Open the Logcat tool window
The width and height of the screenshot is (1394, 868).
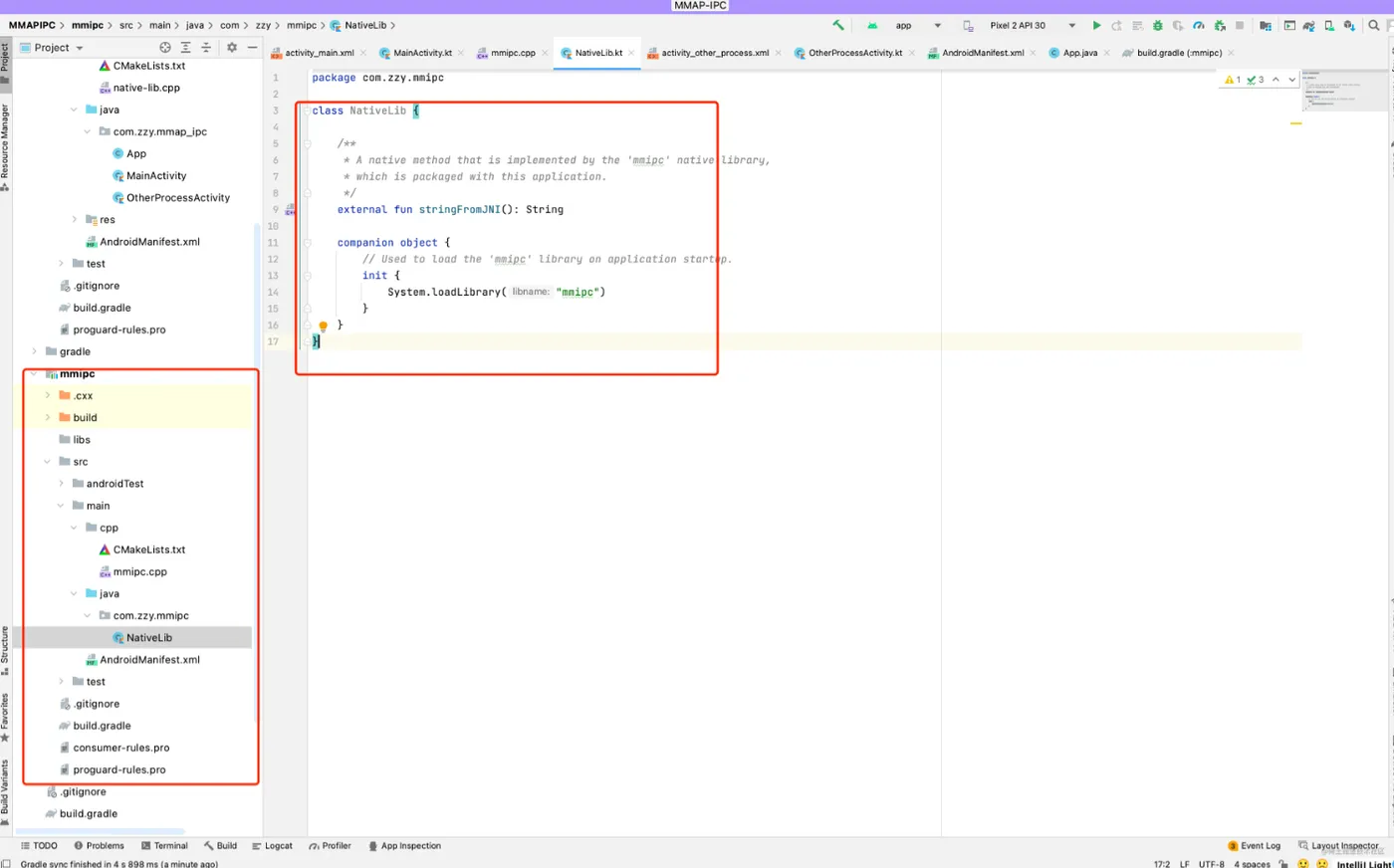click(272, 846)
